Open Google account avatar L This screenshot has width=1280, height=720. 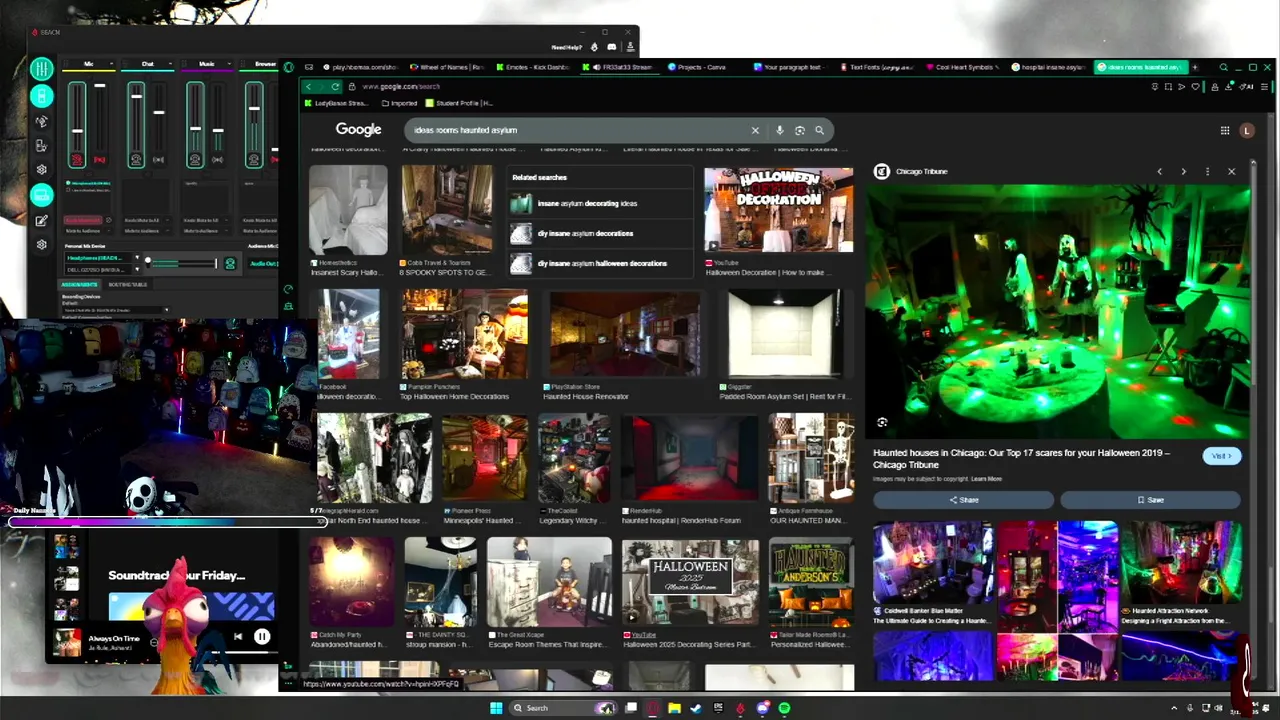1246,130
